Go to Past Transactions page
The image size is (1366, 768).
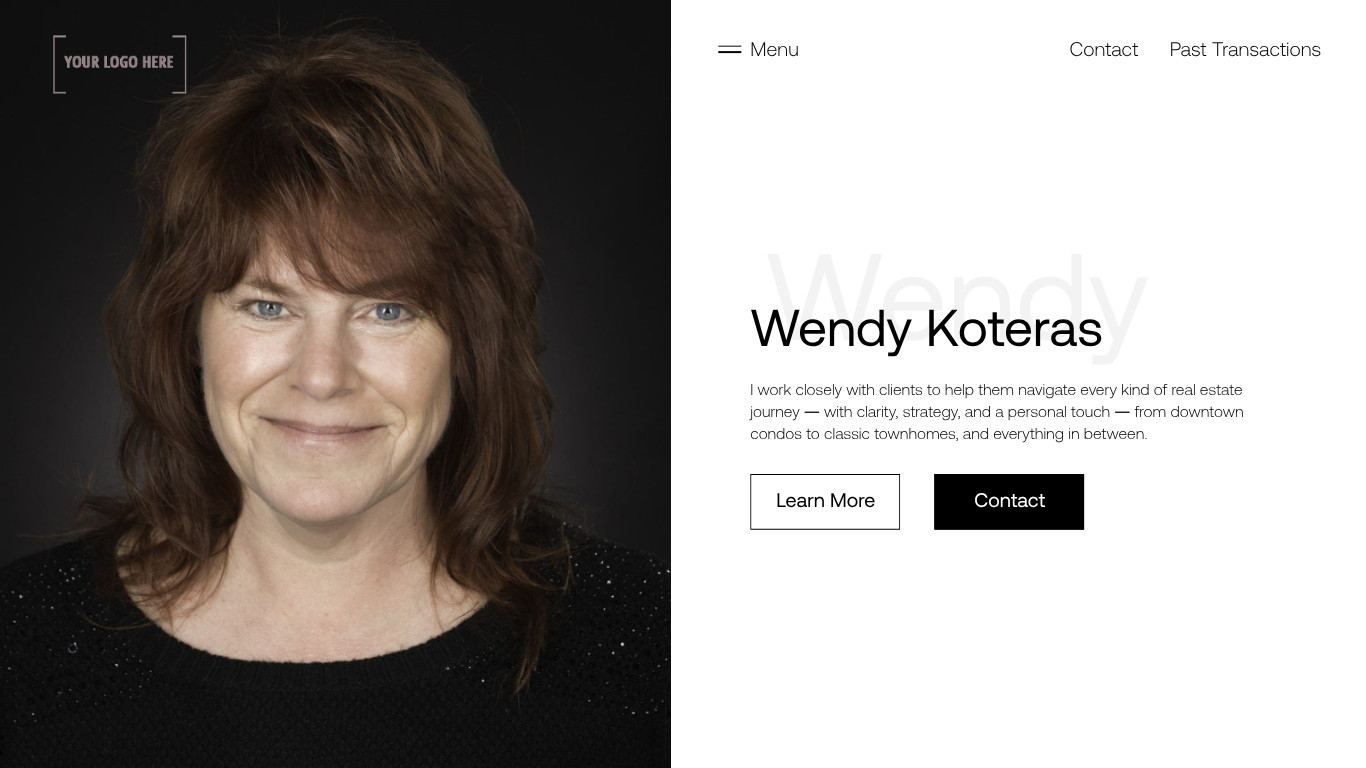pos(1245,49)
